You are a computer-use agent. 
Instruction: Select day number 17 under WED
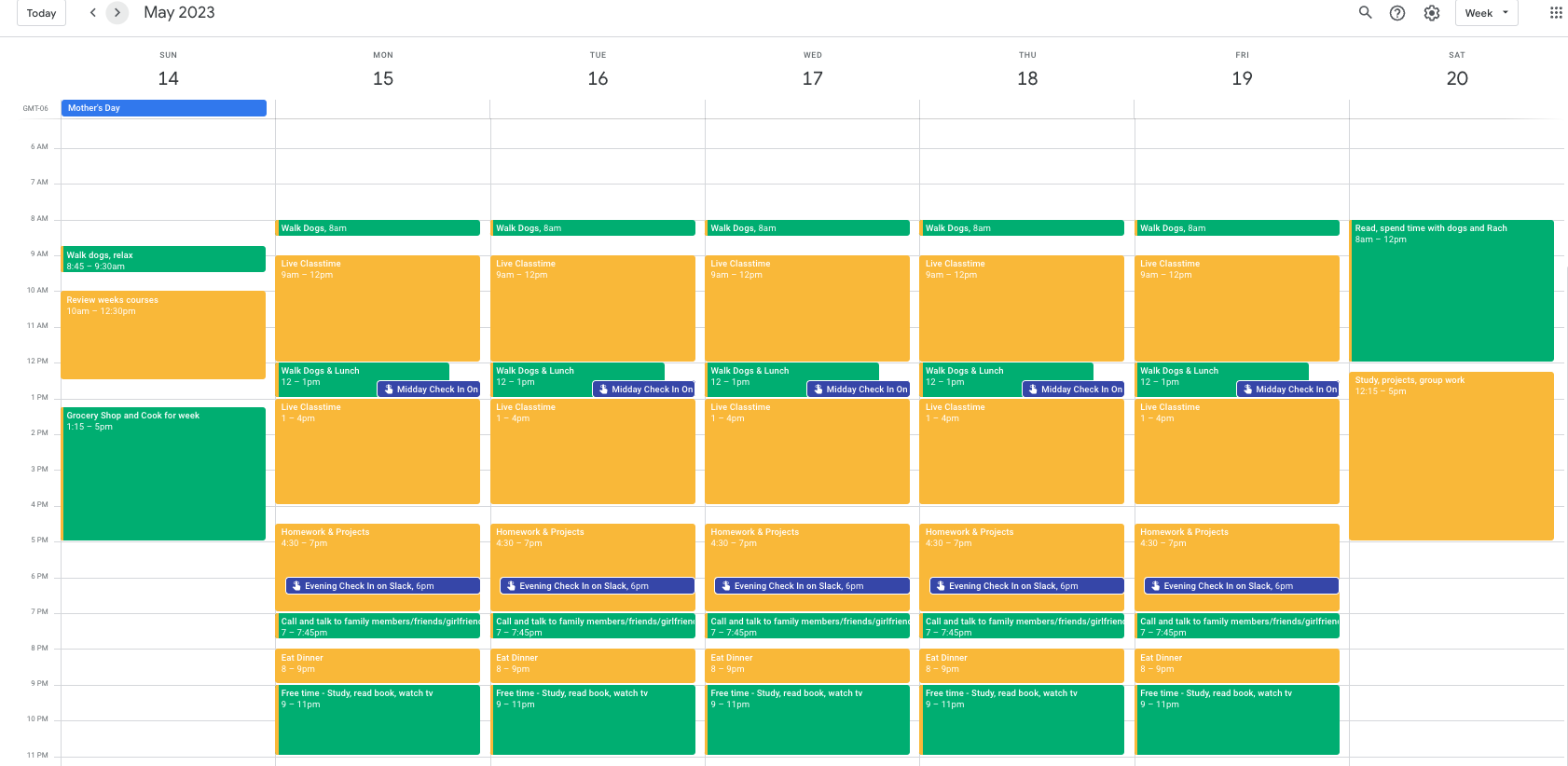[812, 78]
